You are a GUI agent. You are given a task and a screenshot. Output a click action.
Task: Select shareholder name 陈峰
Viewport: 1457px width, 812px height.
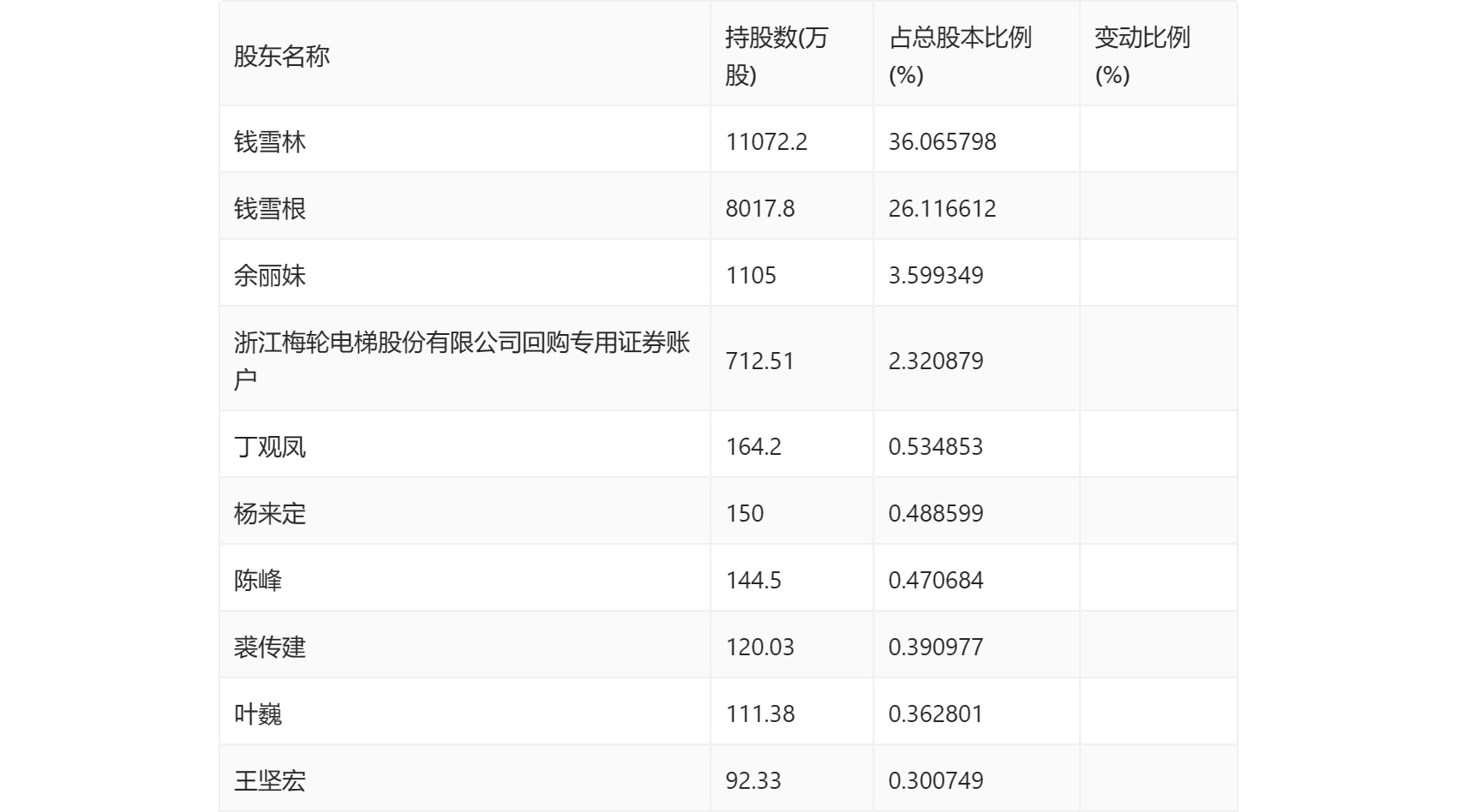tap(258, 580)
